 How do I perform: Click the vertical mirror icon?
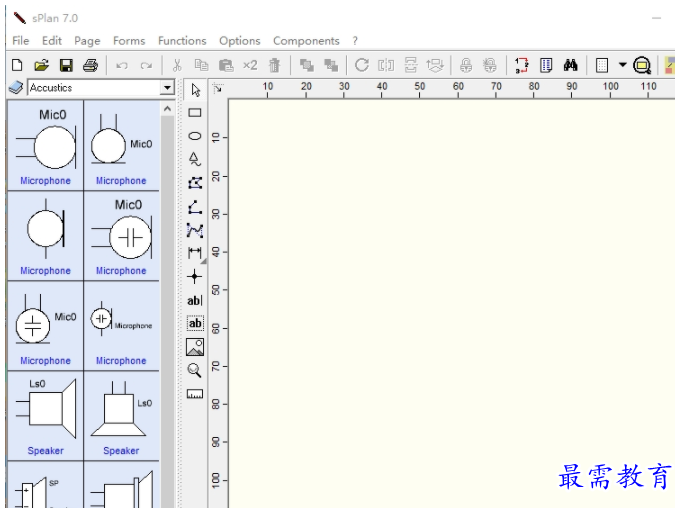(x=411, y=66)
